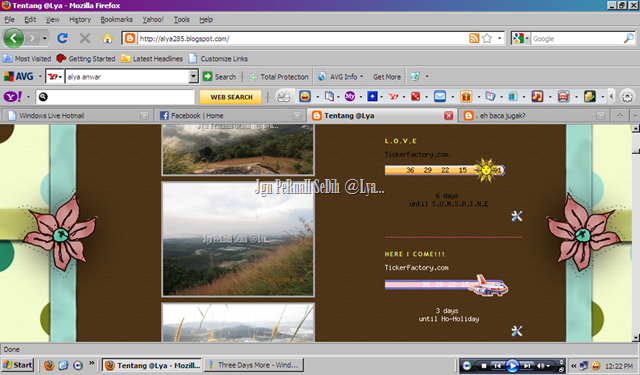Click the wrench icon under S.U.N.S.H.I.N.E ticker

coord(517,216)
